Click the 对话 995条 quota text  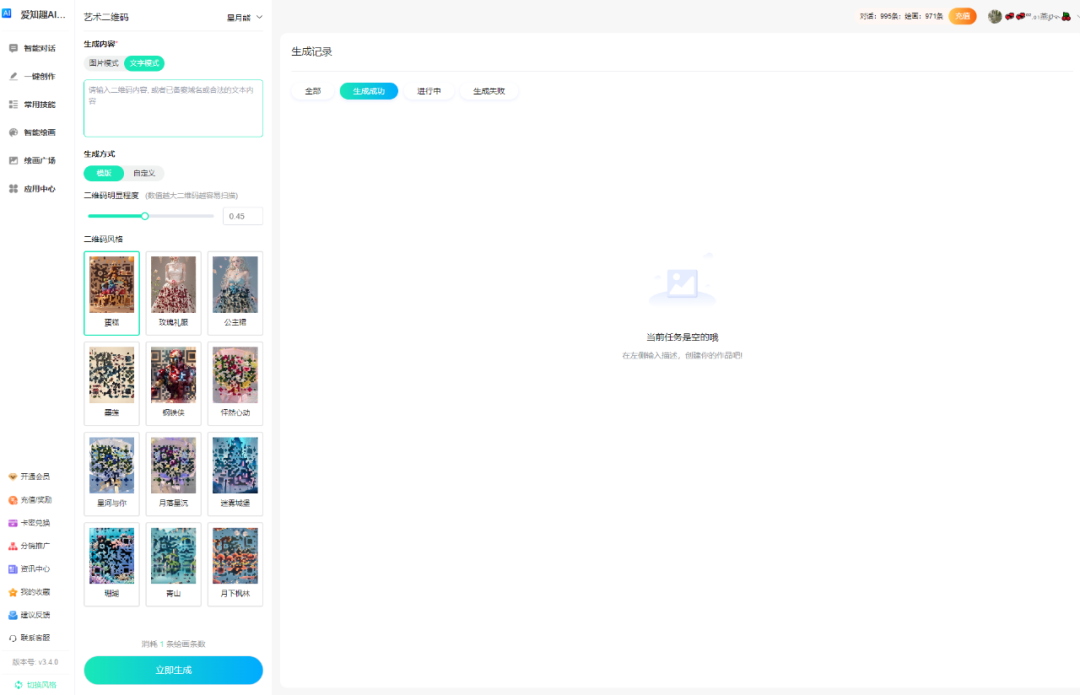tap(880, 17)
